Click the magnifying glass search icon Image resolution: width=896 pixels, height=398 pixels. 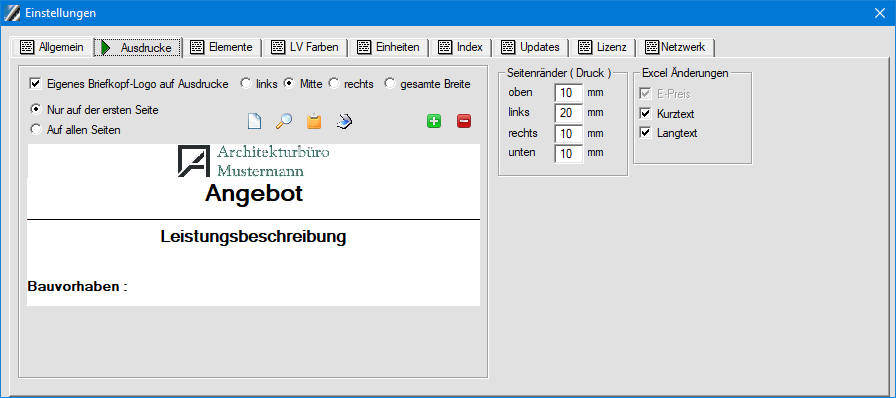[284, 121]
